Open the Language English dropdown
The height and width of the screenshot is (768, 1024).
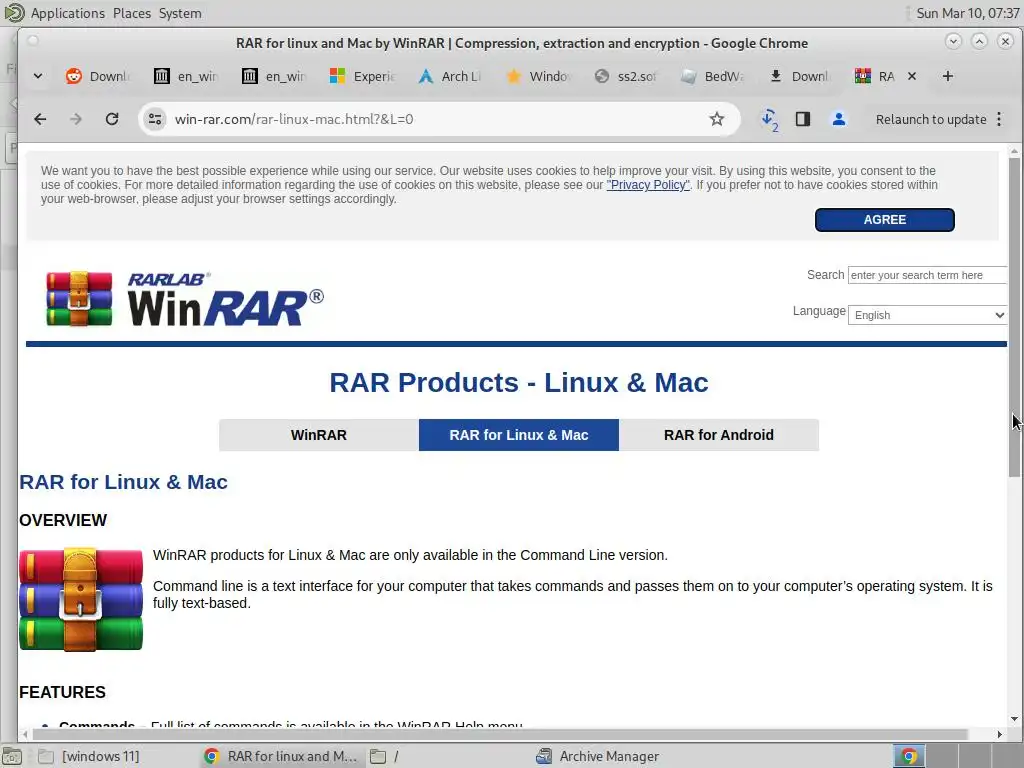pyautogui.click(x=927, y=315)
